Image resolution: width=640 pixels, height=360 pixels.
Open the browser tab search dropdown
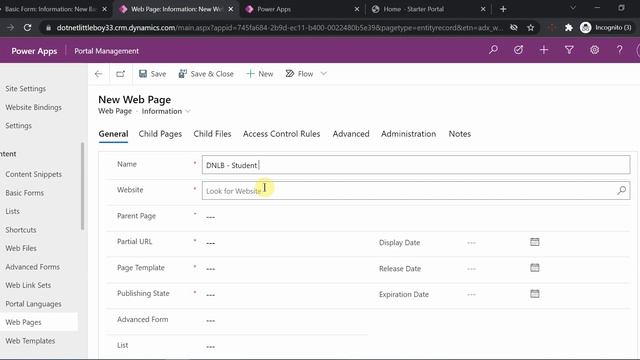point(573,8)
